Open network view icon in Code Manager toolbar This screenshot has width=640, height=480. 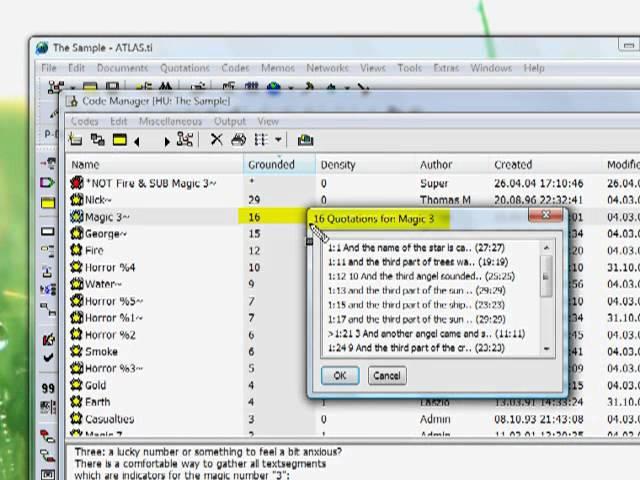click(185, 140)
